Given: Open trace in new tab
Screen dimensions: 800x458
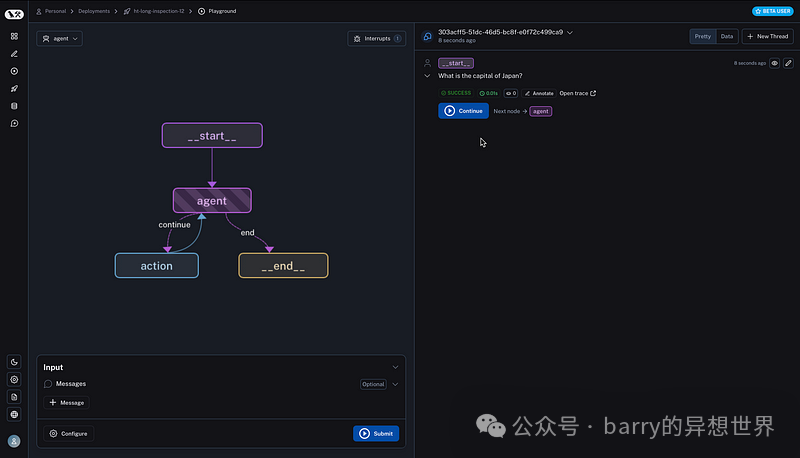Looking at the screenshot, I should 578,93.
